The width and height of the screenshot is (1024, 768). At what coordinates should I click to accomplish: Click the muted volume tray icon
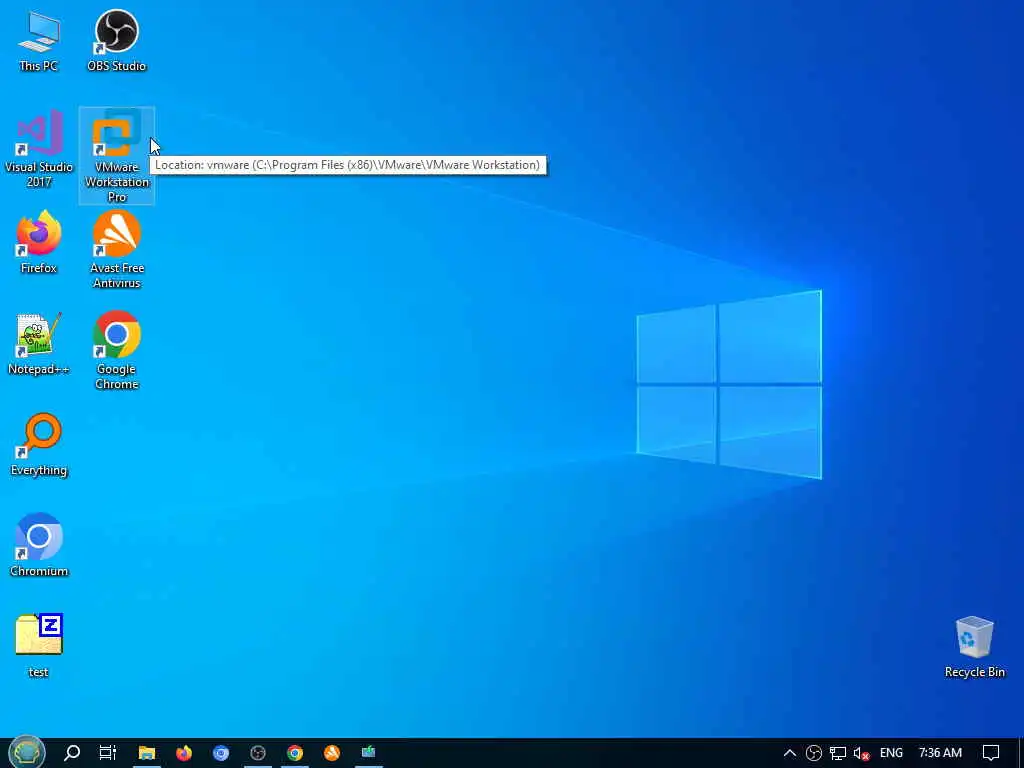(861, 753)
